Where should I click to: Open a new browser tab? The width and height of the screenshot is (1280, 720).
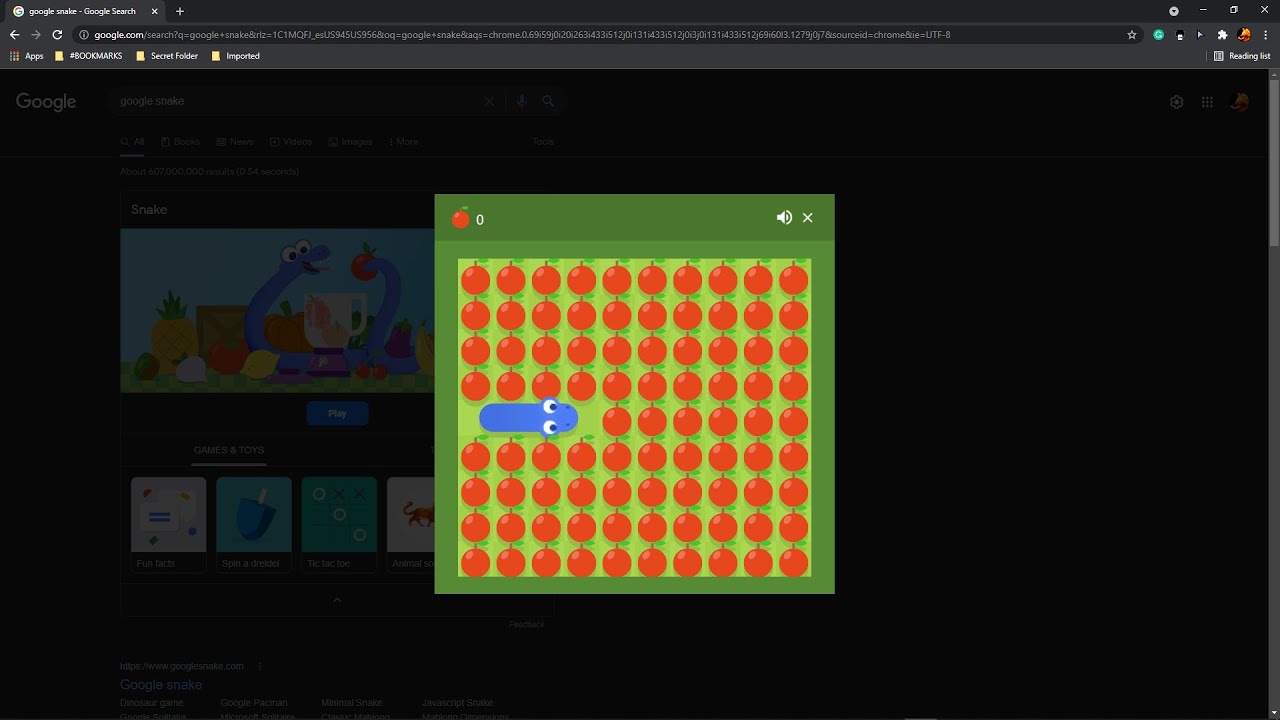(x=180, y=11)
